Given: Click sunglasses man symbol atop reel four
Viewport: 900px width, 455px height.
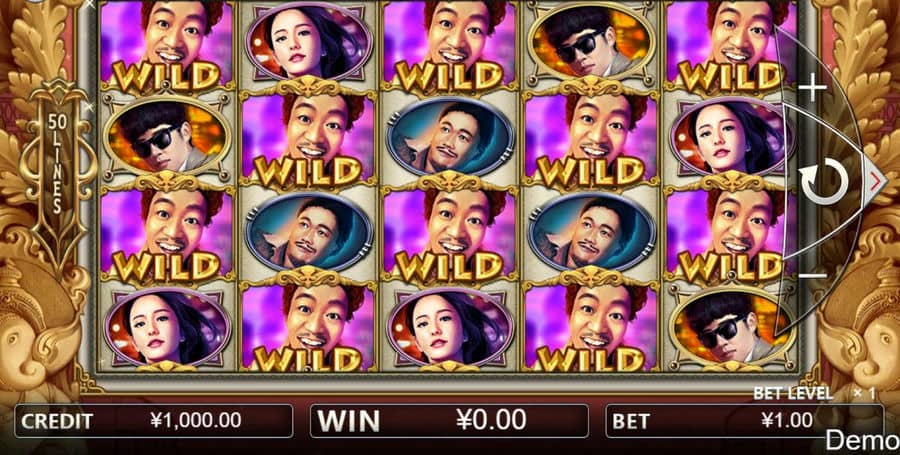Looking at the screenshot, I should click(x=592, y=42).
